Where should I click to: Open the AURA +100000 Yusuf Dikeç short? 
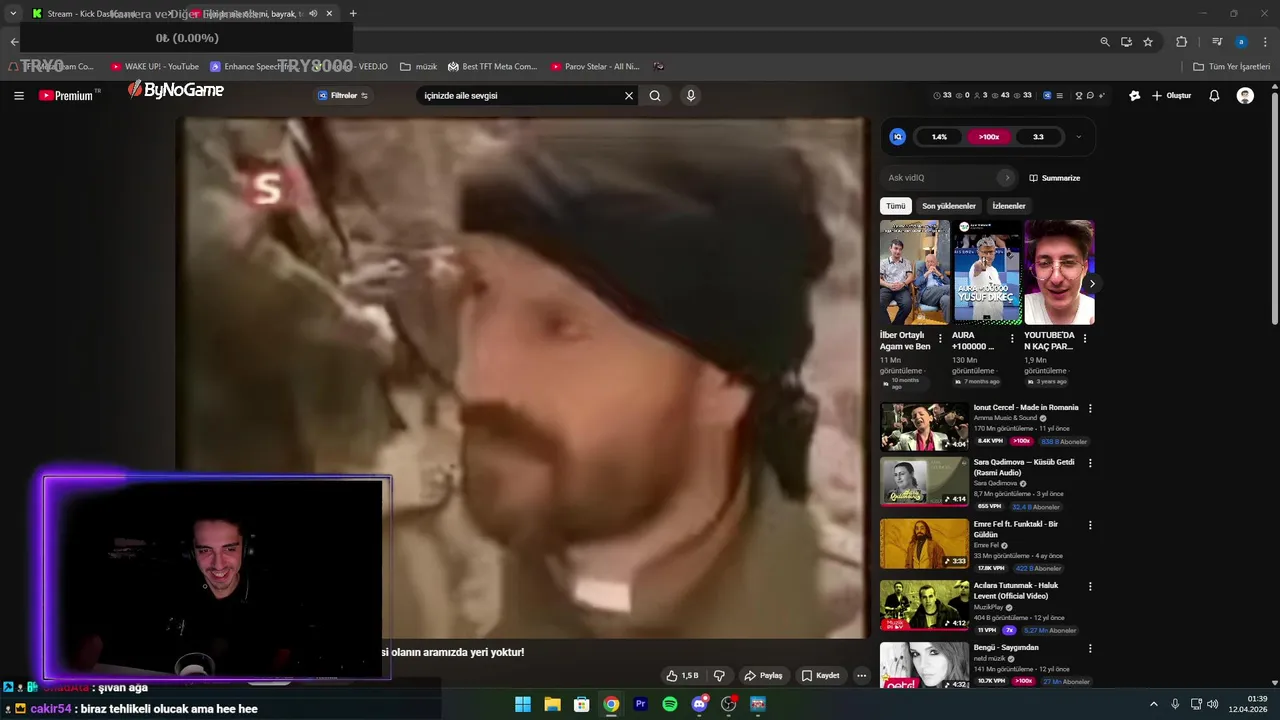click(987, 272)
